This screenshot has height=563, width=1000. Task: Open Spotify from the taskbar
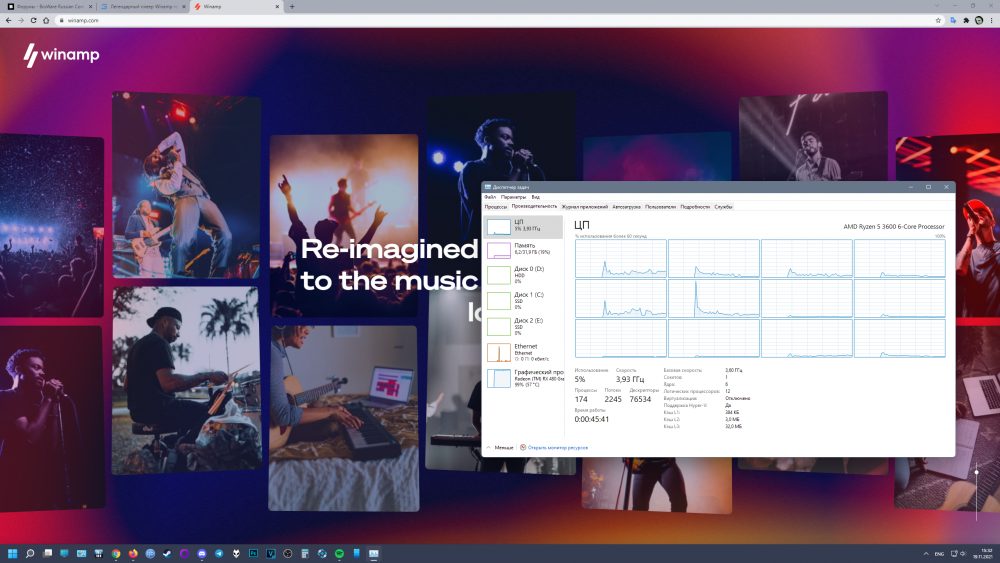[338, 553]
